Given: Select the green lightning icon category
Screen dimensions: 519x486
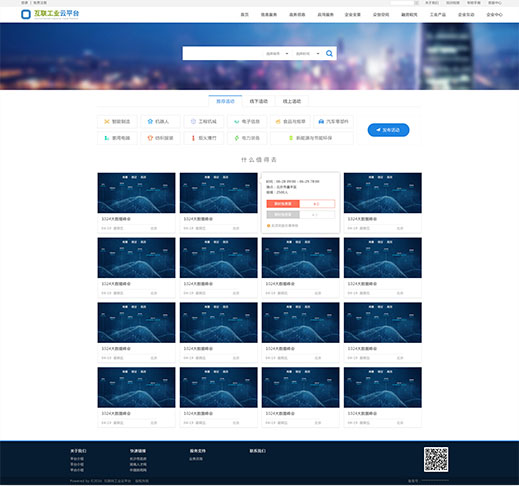Looking at the screenshot, I should tap(247, 138).
